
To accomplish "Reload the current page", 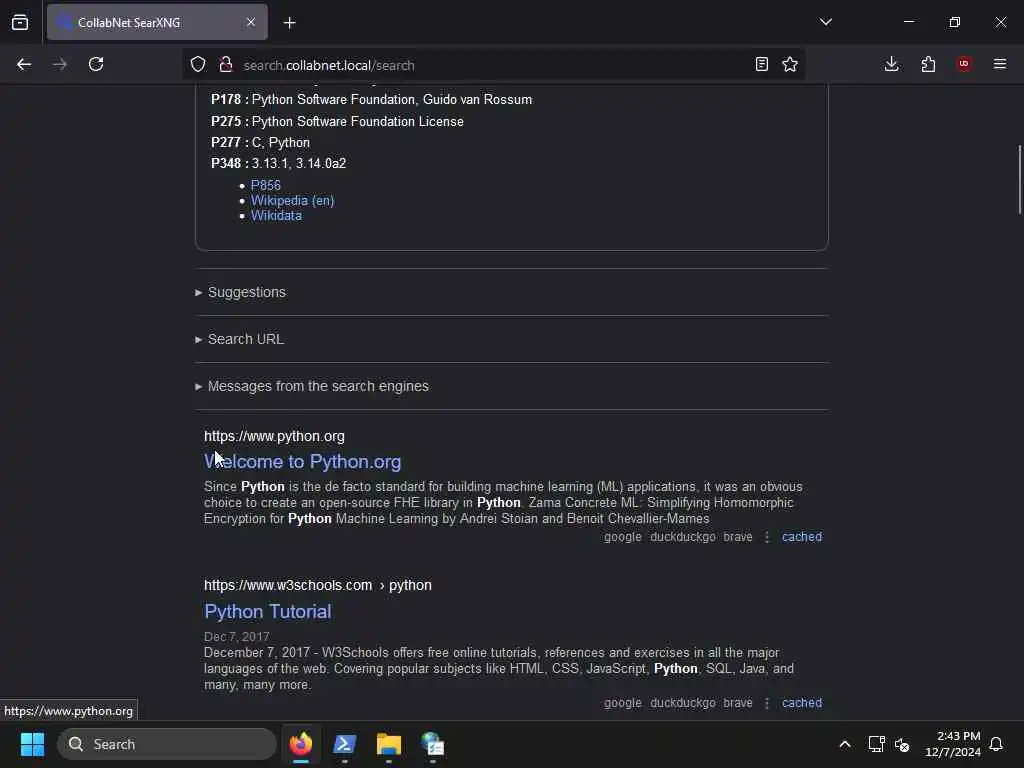I will [96, 65].
